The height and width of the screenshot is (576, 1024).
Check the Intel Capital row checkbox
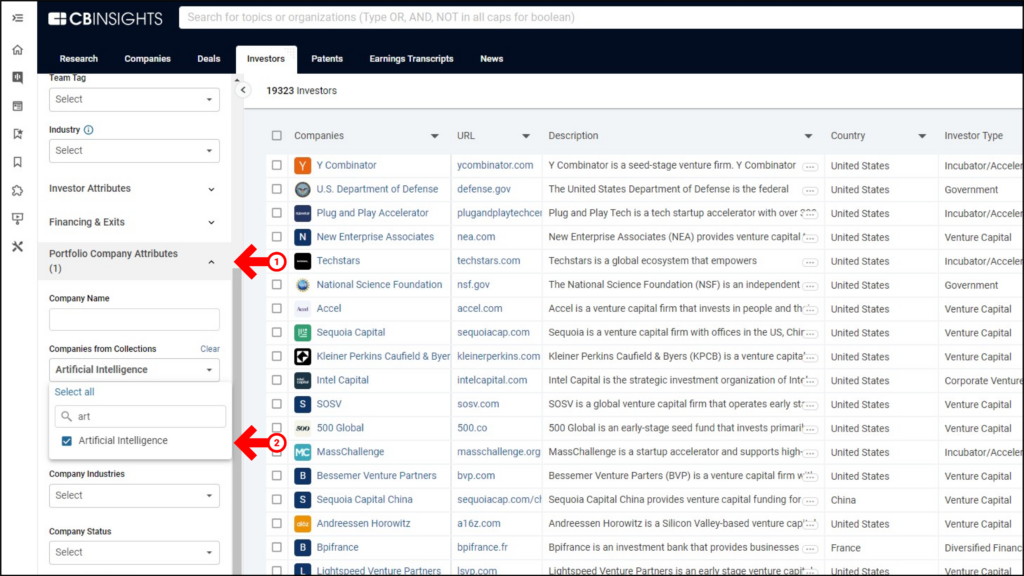(277, 380)
